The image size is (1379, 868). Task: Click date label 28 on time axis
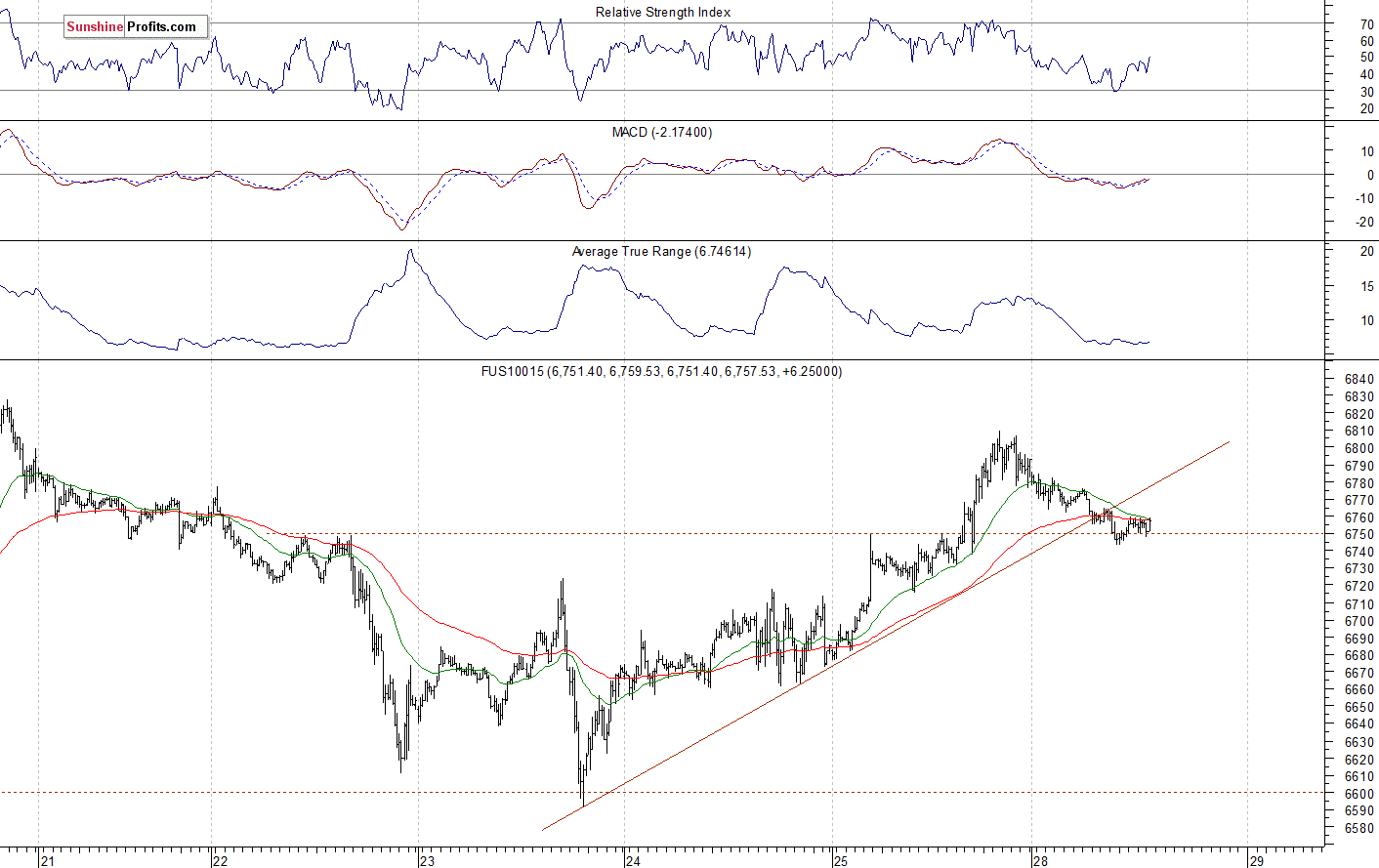pyautogui.click(x=1041, y=860)
